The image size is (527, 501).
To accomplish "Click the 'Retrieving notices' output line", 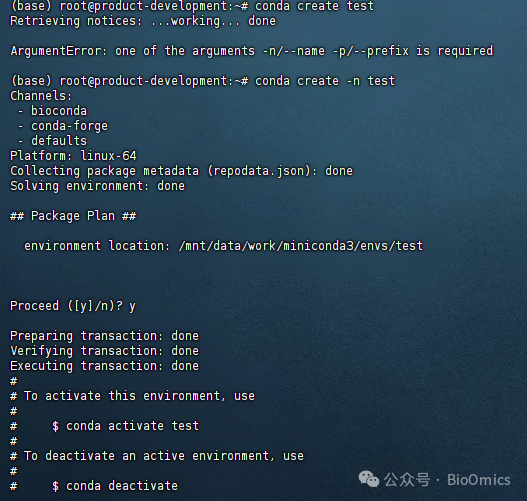I will [x=143, y=21].
